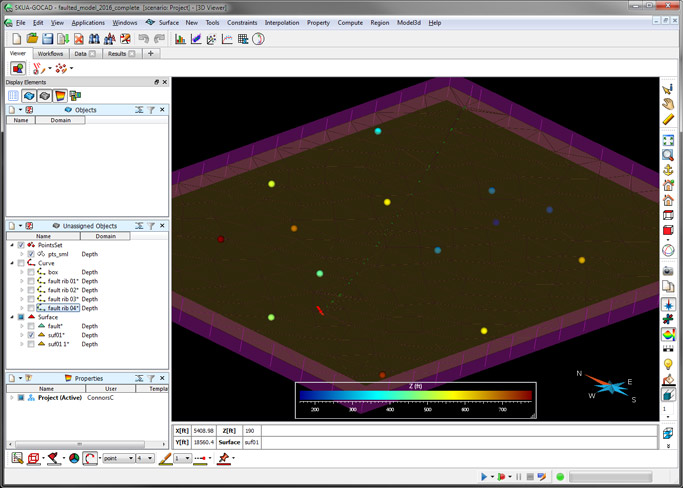The image size is (683, 488).
Task: Open the point style dropdown
Action: [118, 458]
